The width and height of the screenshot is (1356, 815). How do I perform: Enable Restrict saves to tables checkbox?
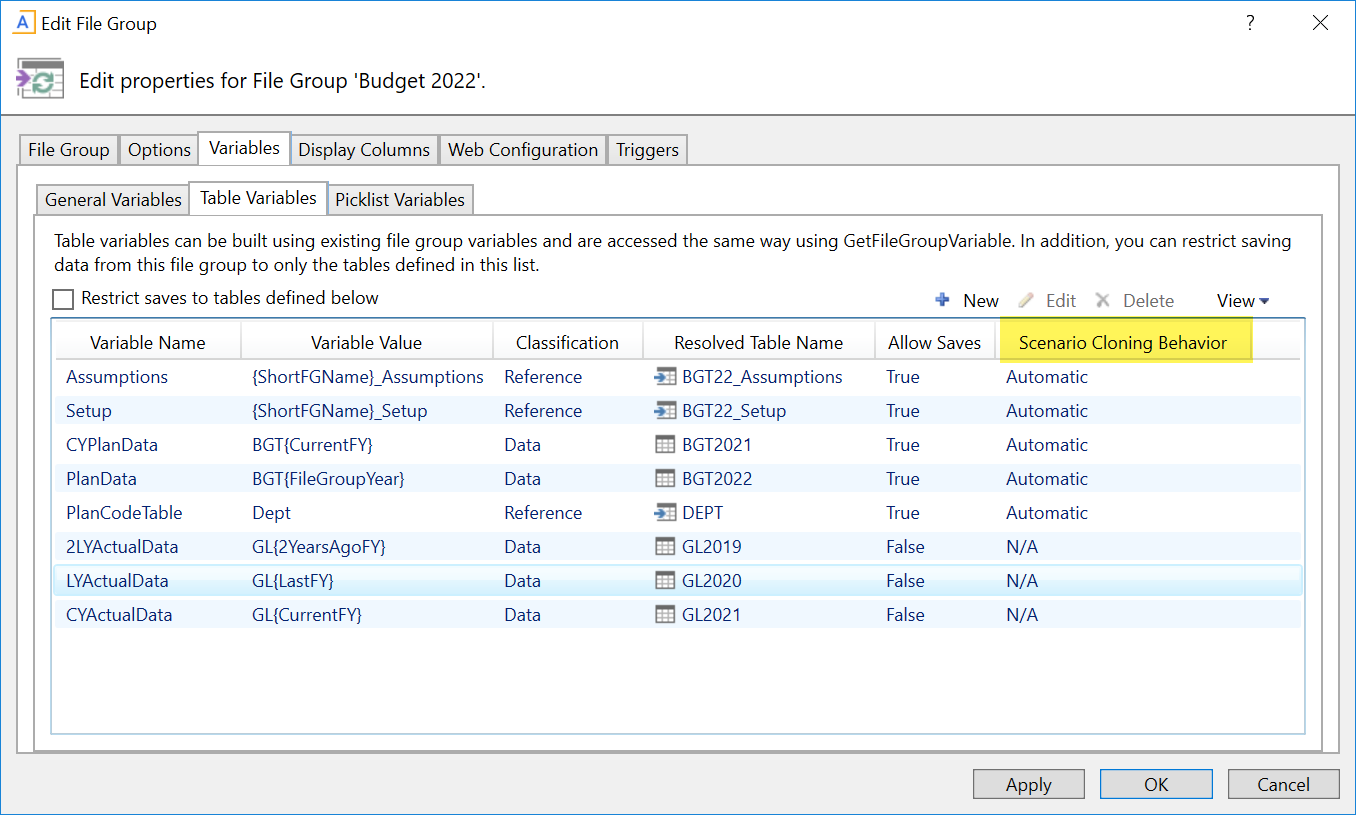(64, 299)
